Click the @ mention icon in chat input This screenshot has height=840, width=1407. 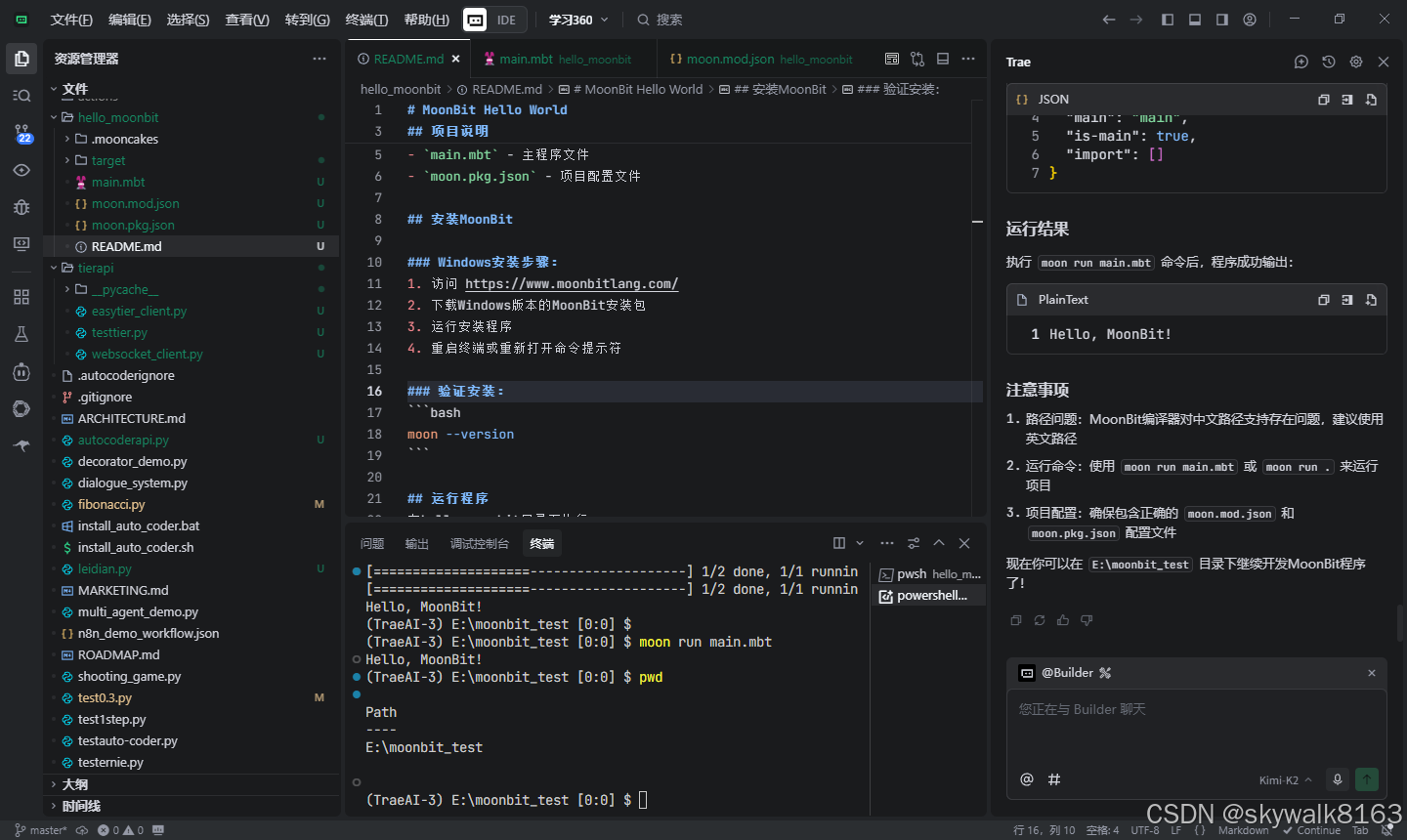1027,779
